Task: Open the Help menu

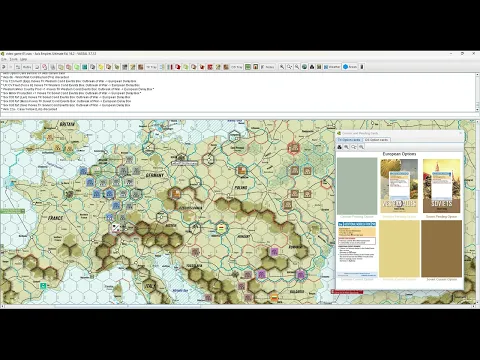Action: pos(23,59)
